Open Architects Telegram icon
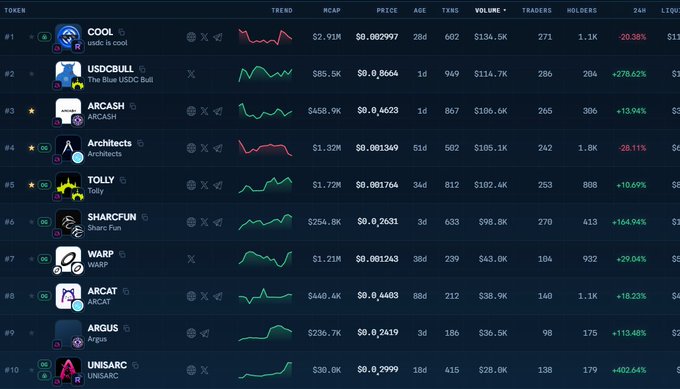Image resolution: width=680 pixels, height=389 pixels. tap(218, 148)
